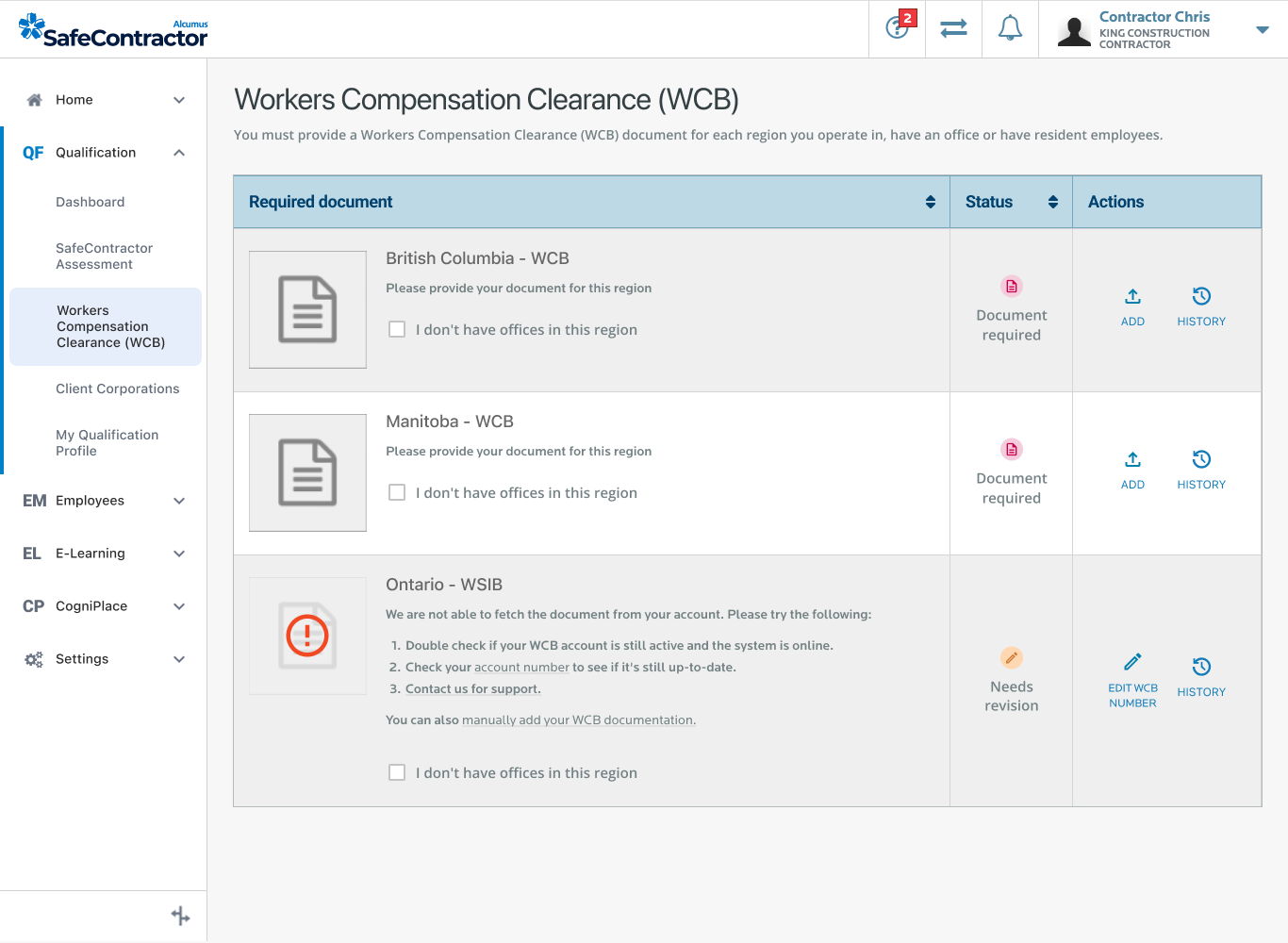
Task: Click the EM Employees sidebar icon
Action: point(34,501)
